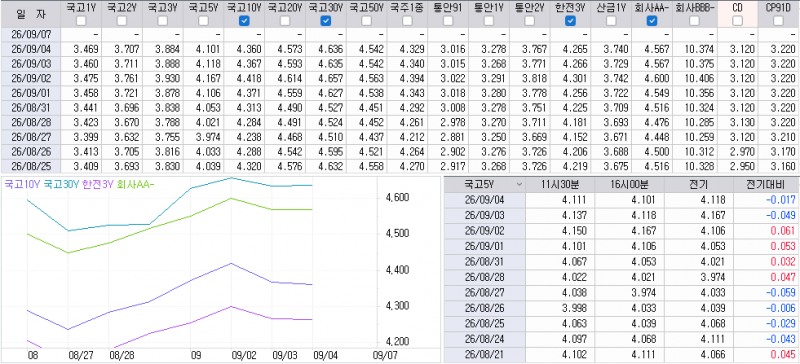Viewport: 800px width, 364px height.
Task: Check the 통안91 checkbox
Action: click(448, 21)
